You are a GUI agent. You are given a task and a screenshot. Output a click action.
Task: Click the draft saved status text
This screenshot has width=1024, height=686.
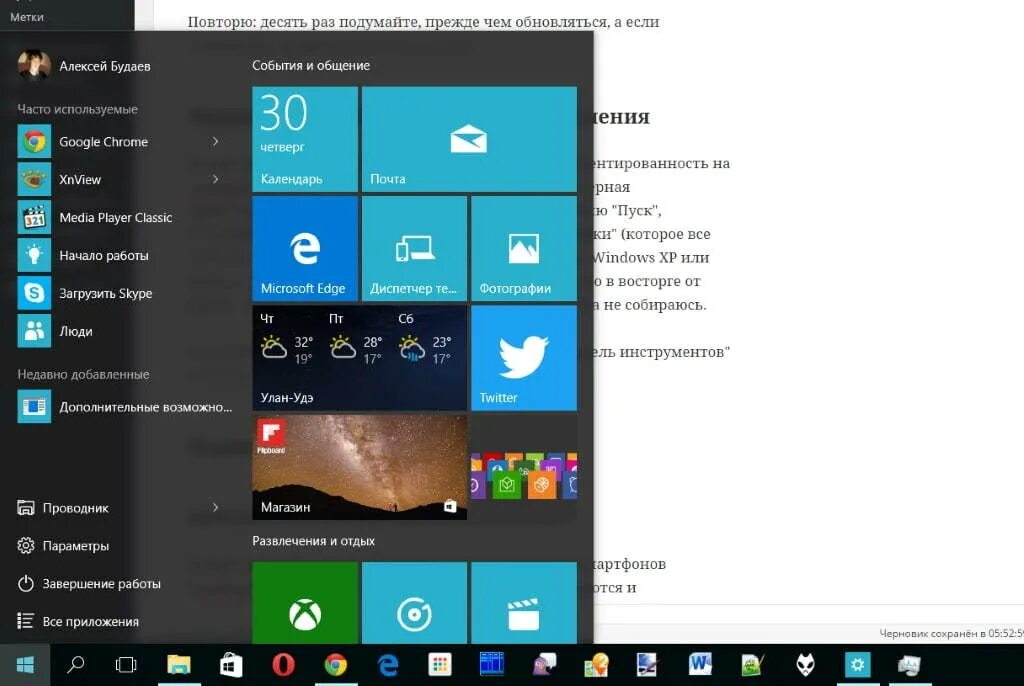coord(951,633)
